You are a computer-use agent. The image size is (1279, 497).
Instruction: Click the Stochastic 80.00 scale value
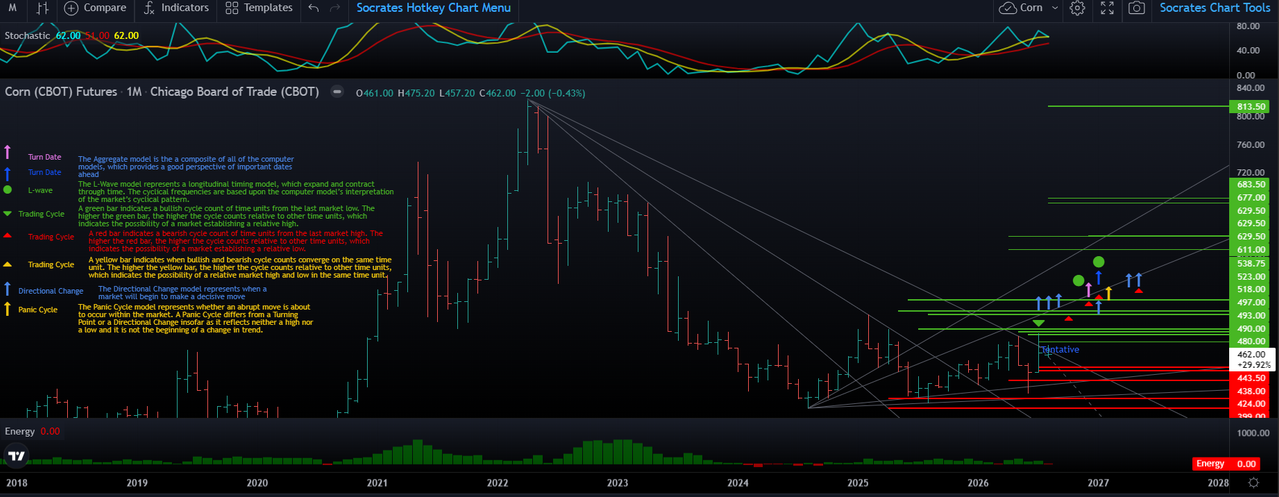click(x=1247, y=26)
